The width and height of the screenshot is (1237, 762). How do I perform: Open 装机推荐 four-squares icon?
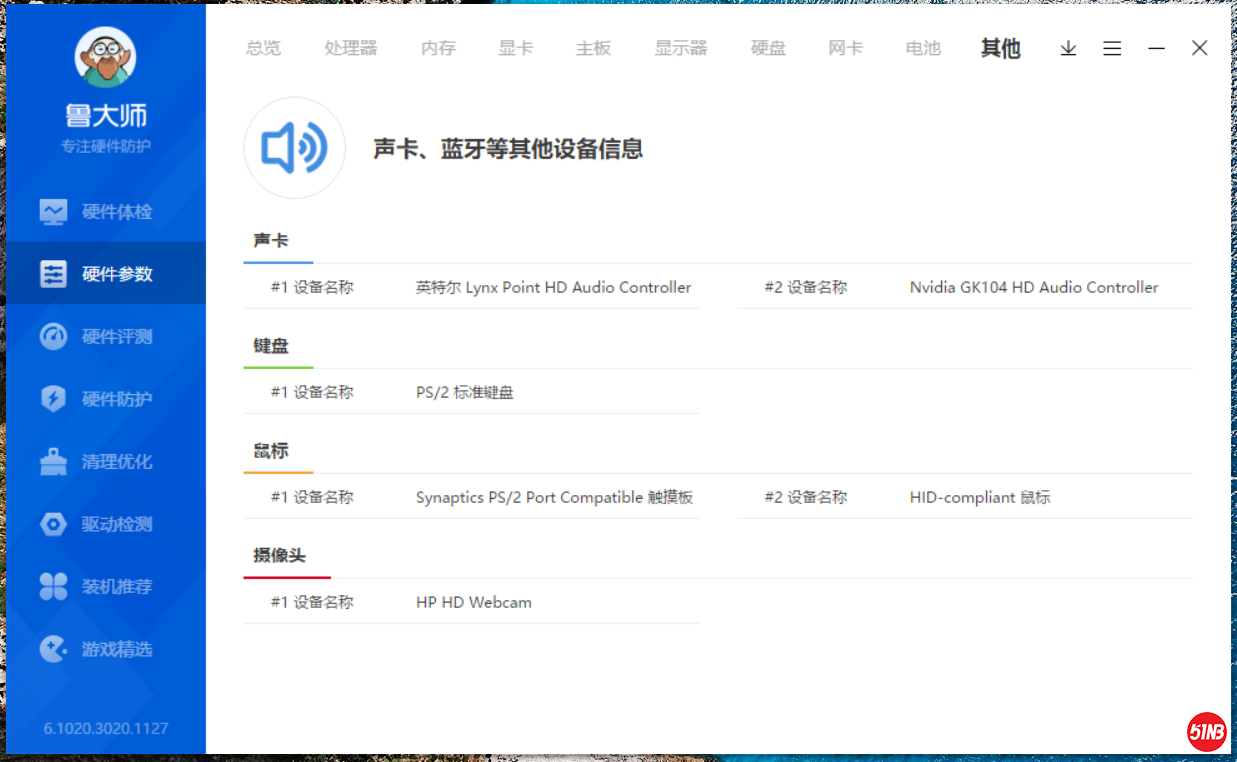[53, 587]
